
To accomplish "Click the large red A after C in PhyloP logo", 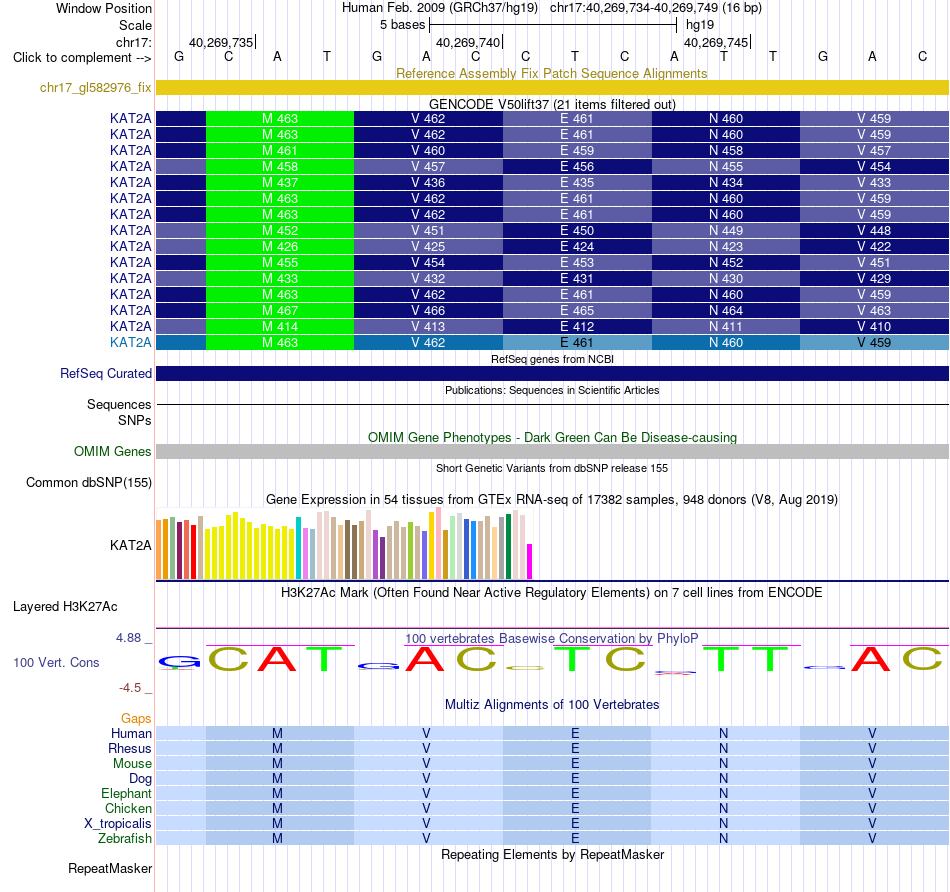I will click(277, 659).
